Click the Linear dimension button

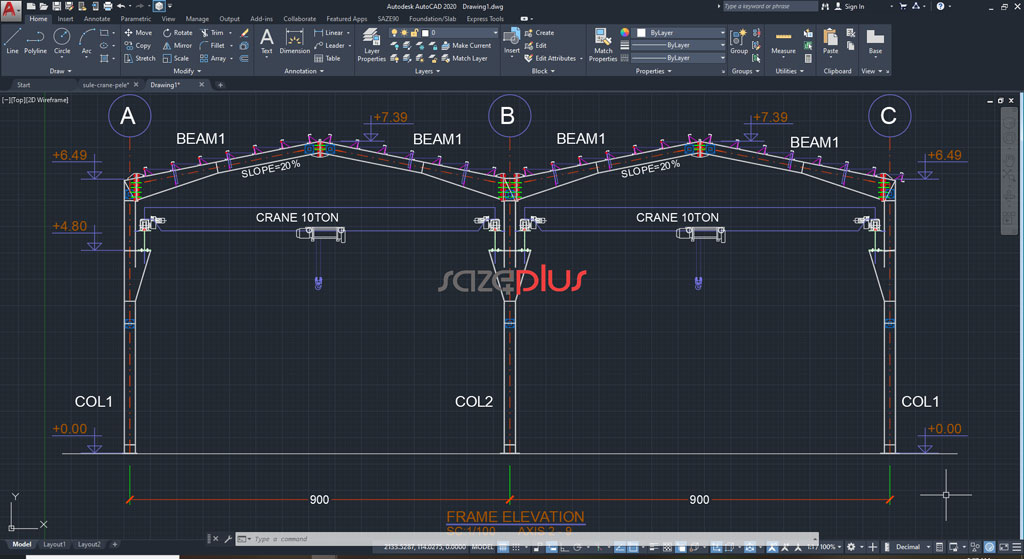click(328, 33)
